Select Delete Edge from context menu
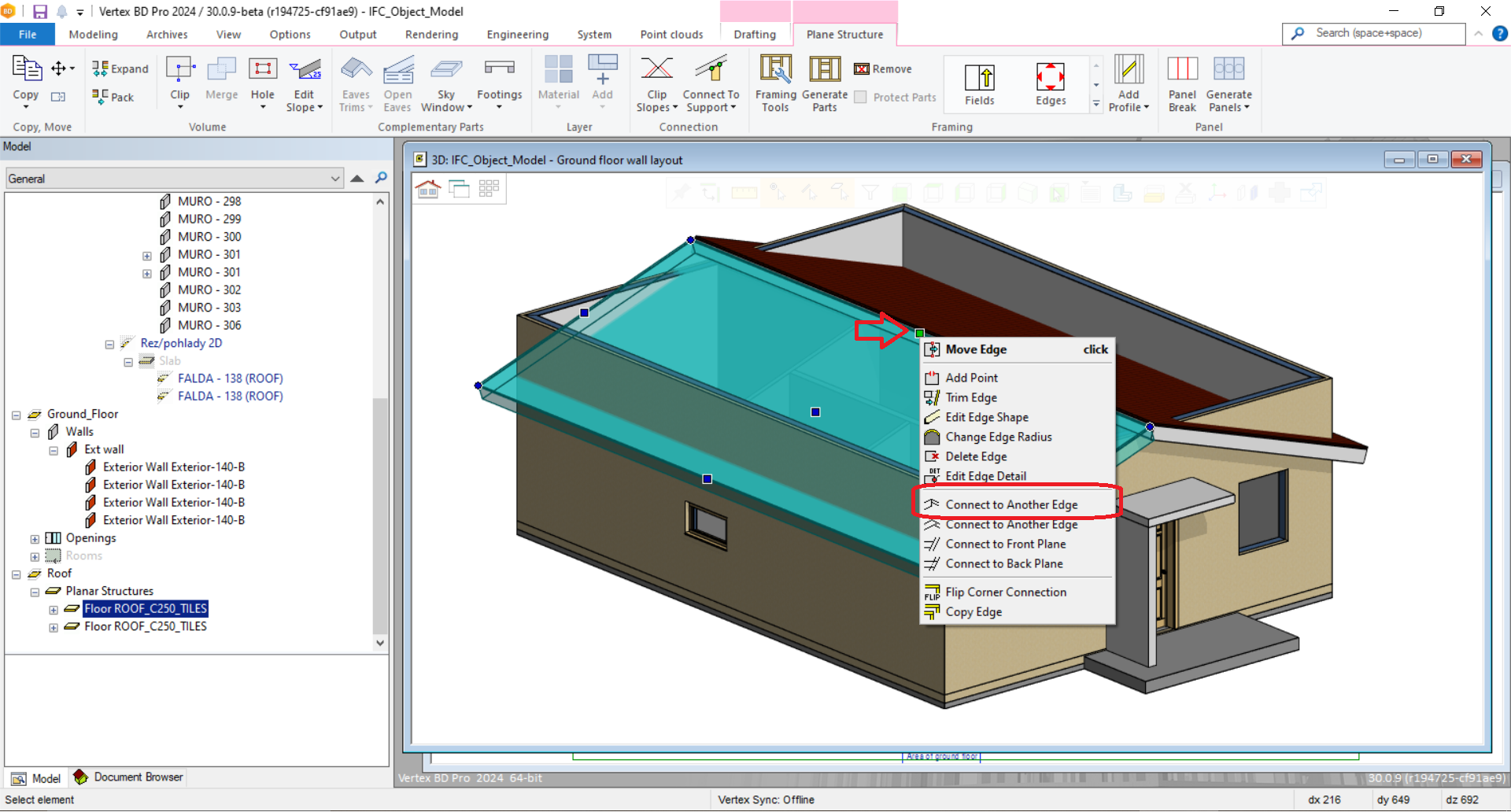 pyautogui.click(x=976, y=456)
